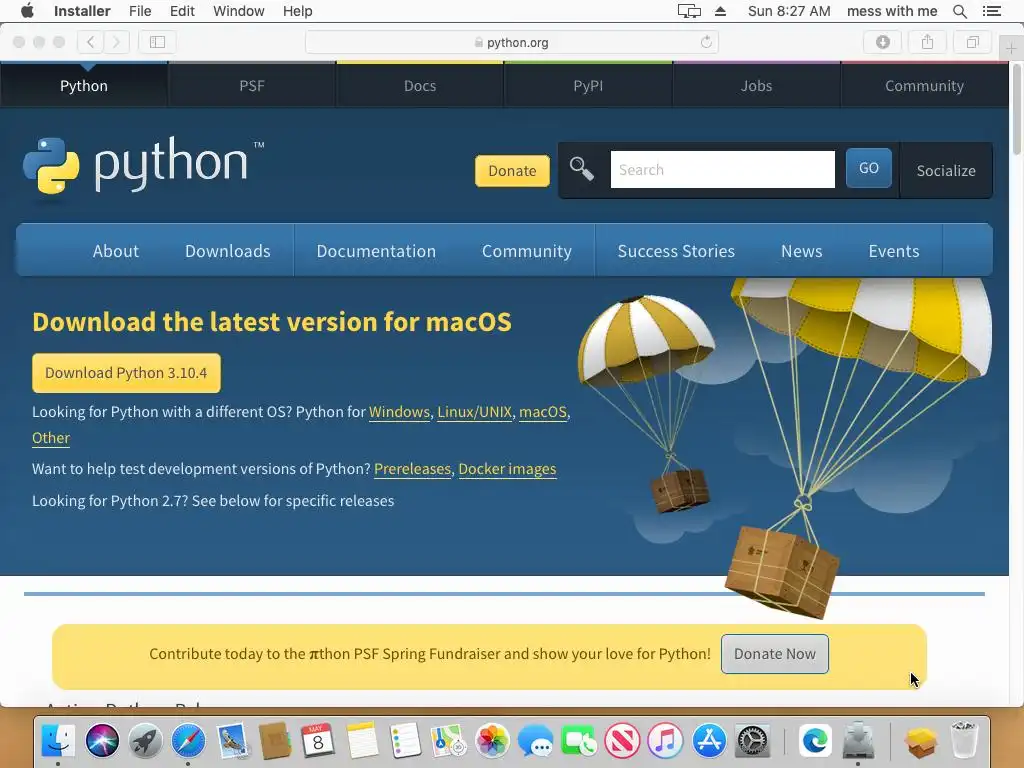Screen dimensions: 1024x768
Task: Open the Trash in Dock
Action: [x=964, y=741]
